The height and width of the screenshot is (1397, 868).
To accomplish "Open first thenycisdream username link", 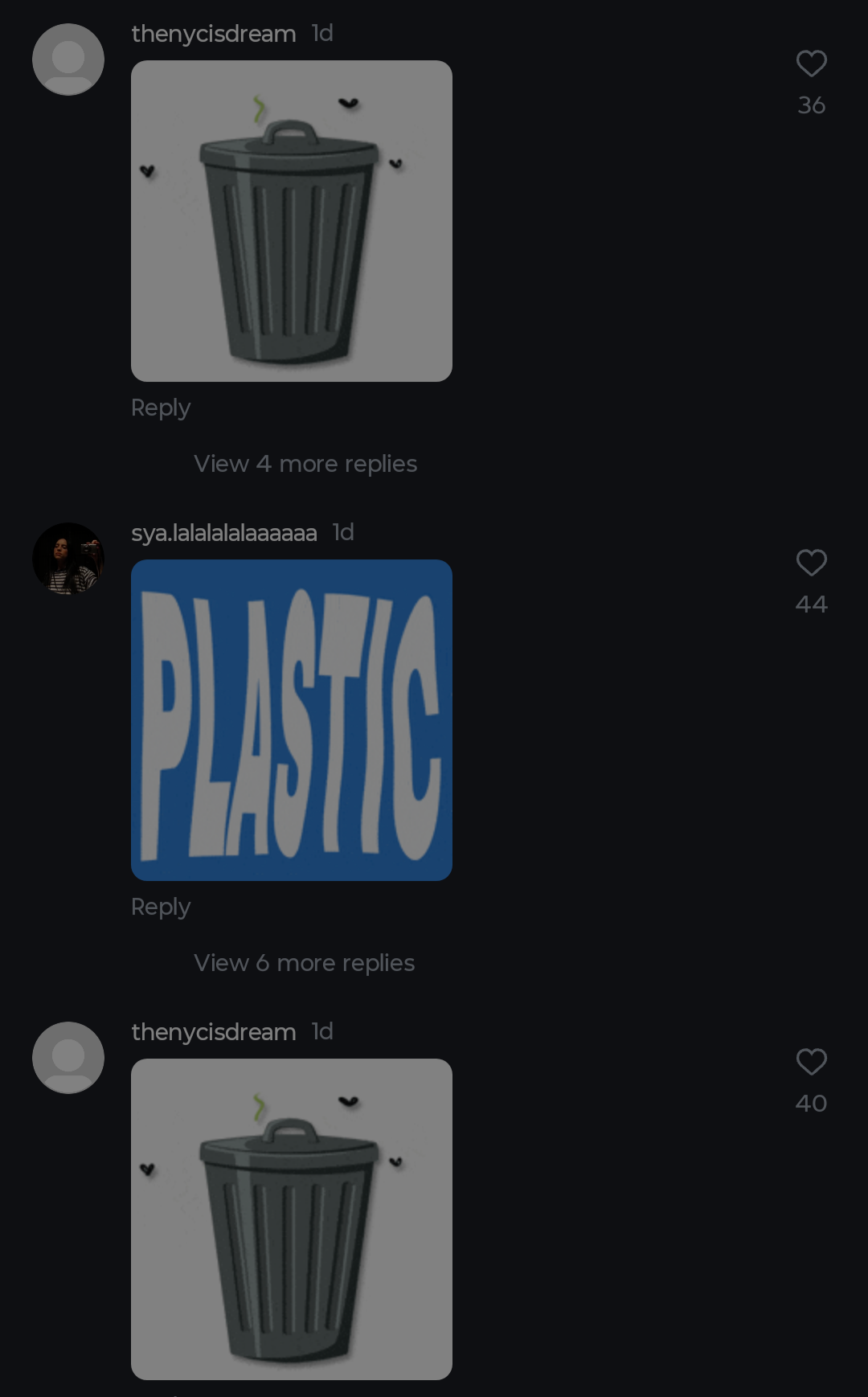I will [214, 34].
